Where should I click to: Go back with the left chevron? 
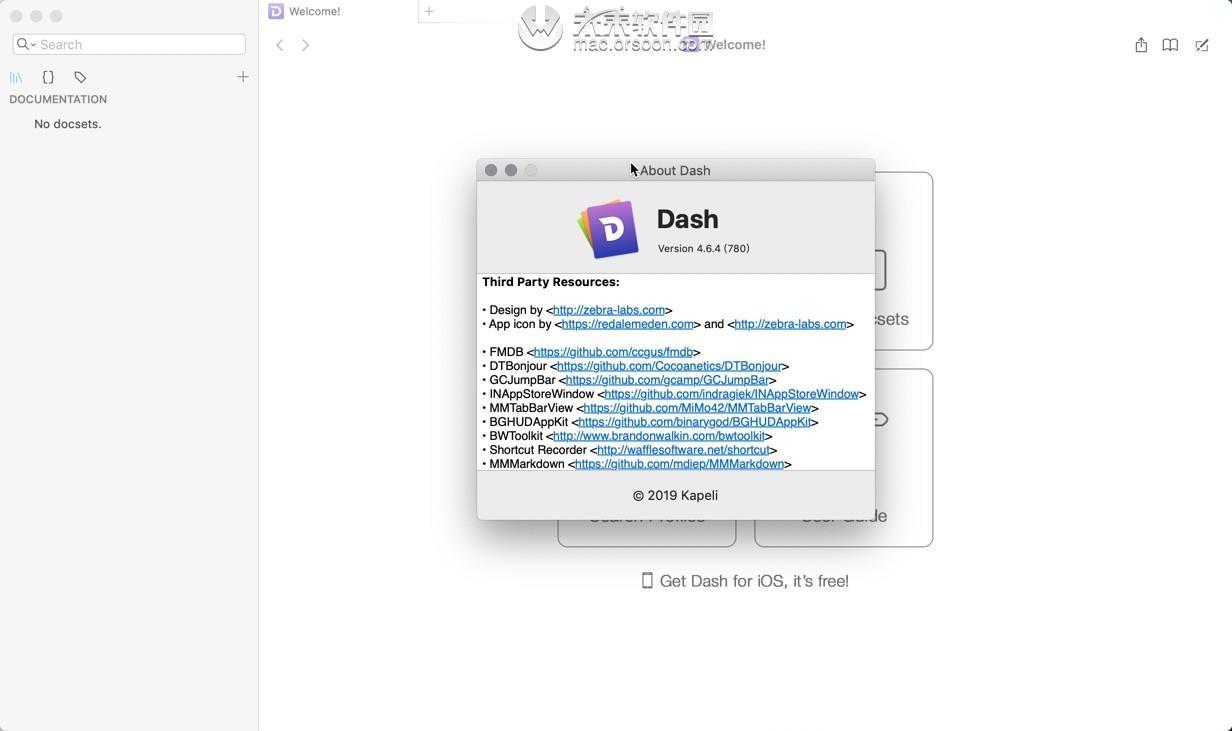point(280,45)
